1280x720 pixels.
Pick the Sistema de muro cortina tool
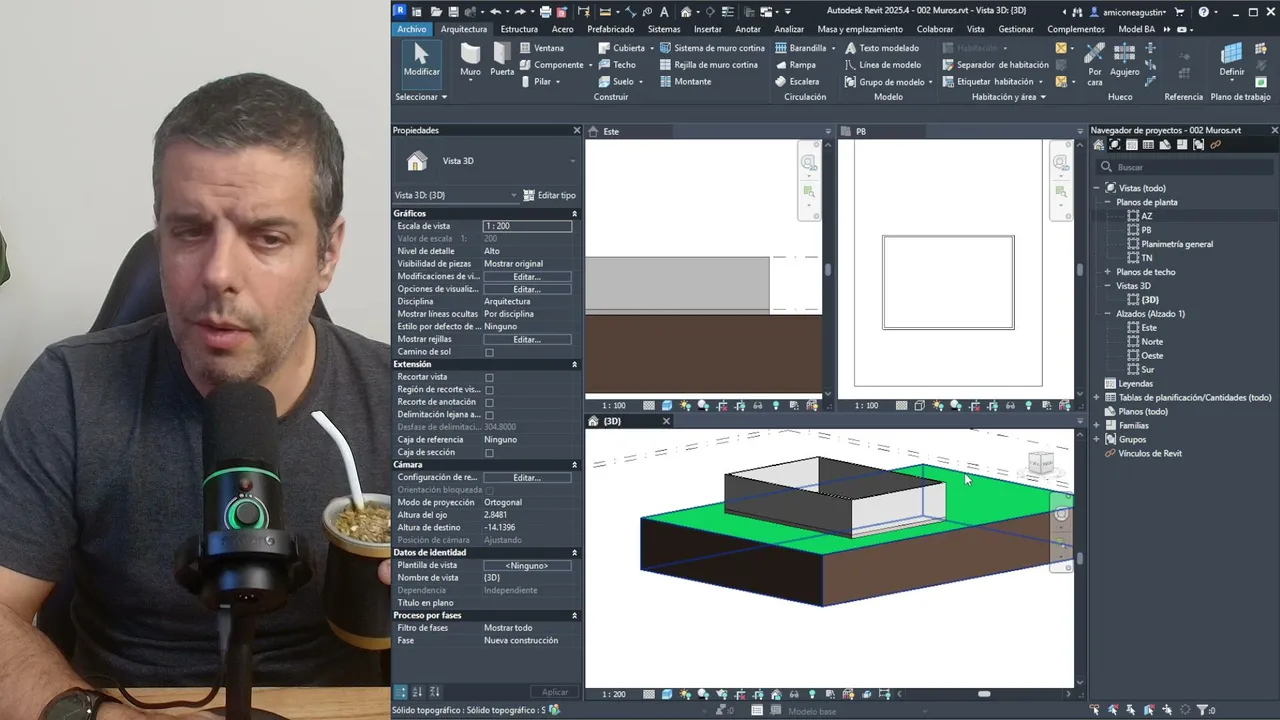[712, 48]
